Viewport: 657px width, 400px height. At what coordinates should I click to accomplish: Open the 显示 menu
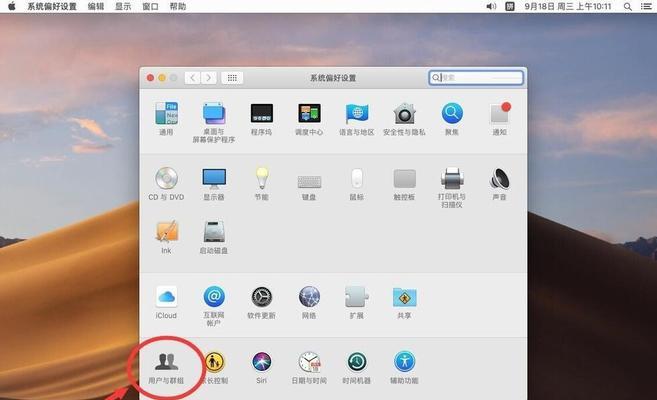click(x=123, y=6)
